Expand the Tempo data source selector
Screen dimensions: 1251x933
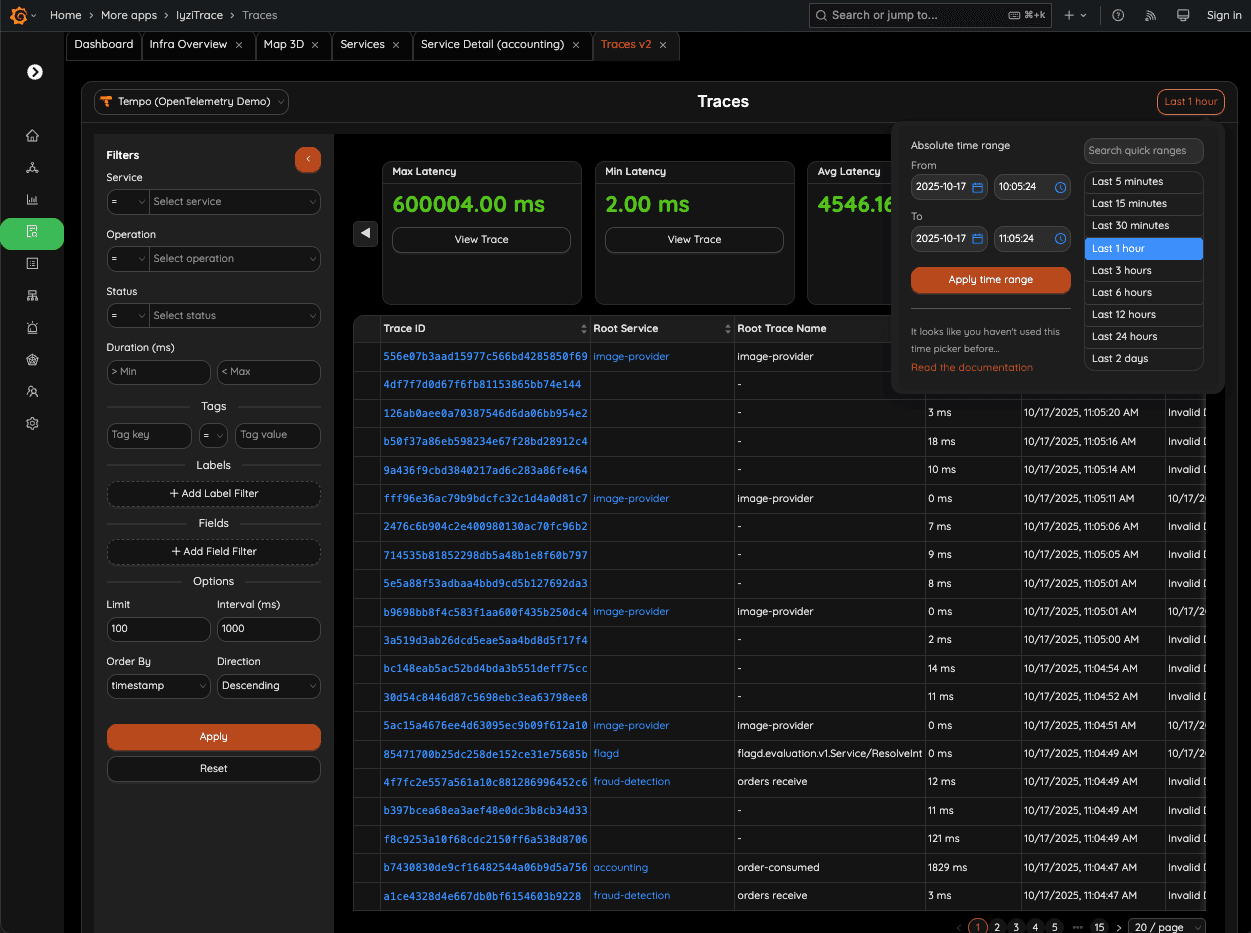(x=191, y=102)
